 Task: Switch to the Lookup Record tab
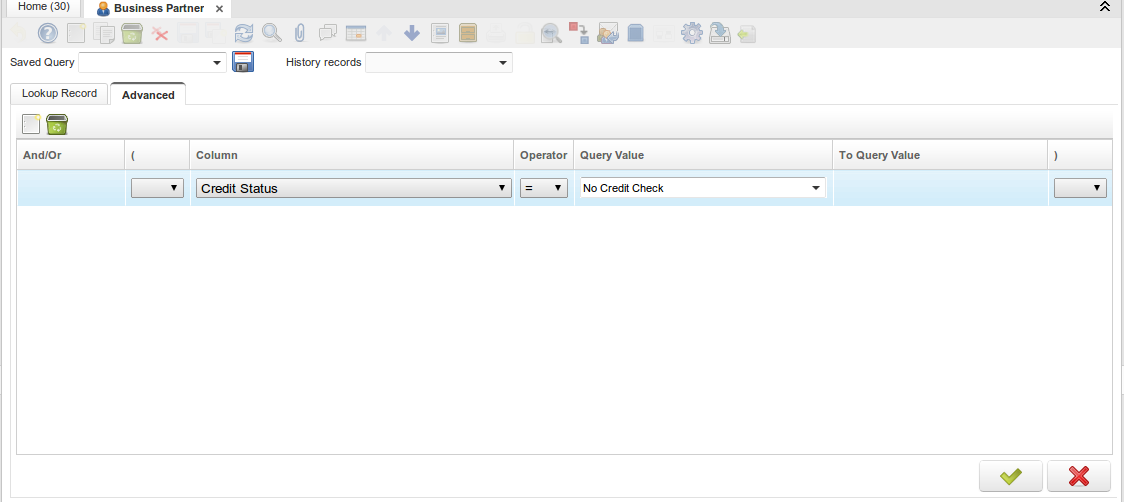click(59, 93)
